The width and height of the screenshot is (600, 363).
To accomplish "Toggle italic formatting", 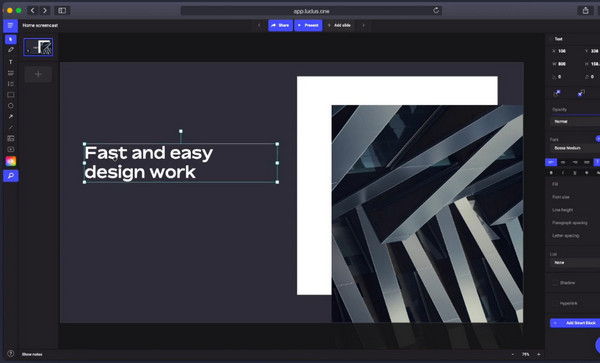I will click(563, 173).
